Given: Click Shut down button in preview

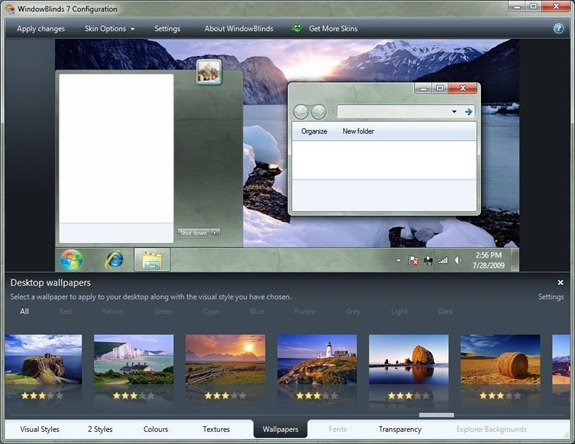Looking at the screenshot, I should point(194,233).
